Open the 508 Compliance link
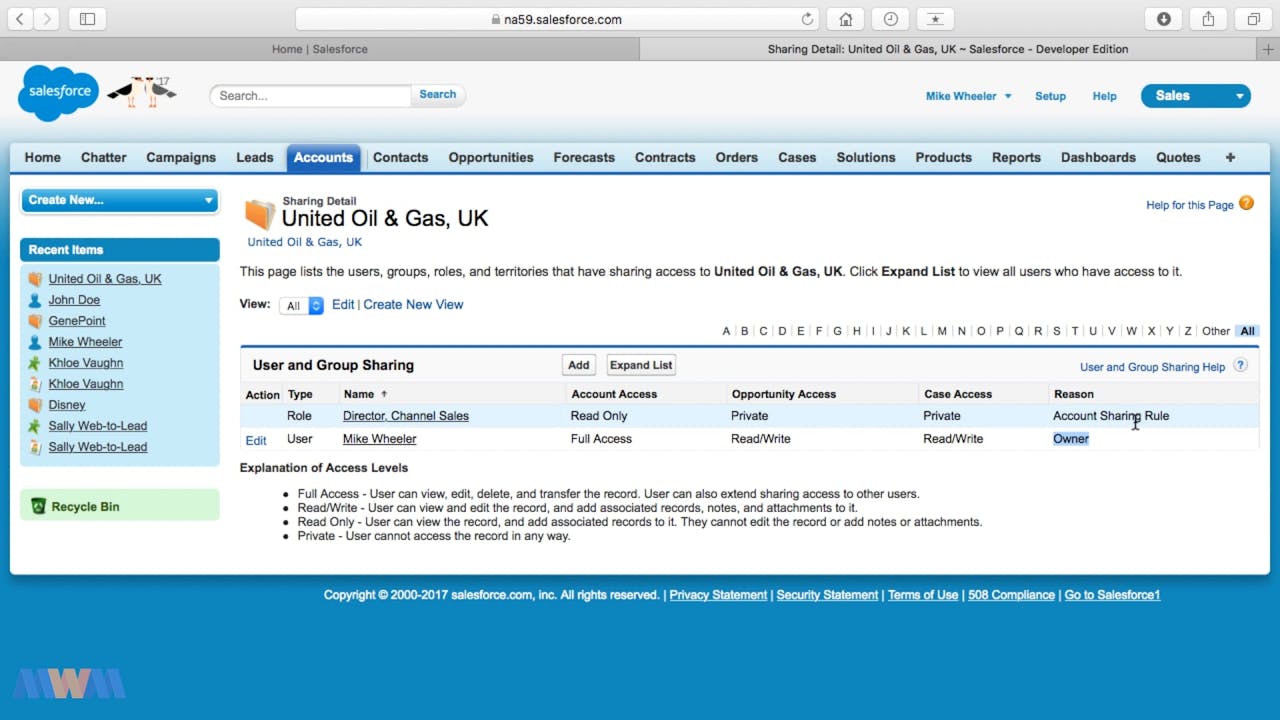 tap(1011, 595)
